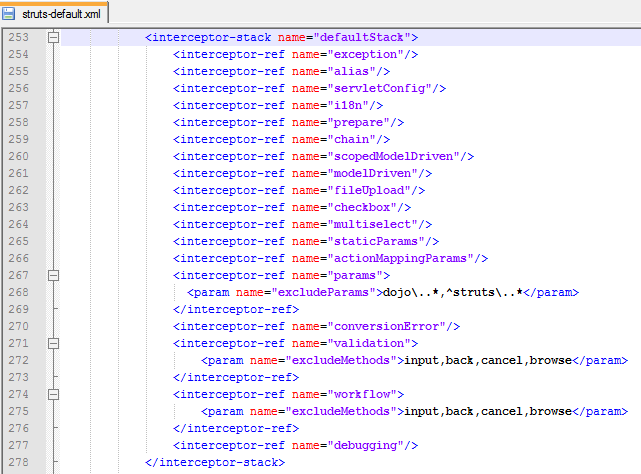The width and height of the screenshot is (641, 474).
Task: Collapse the workflow interceptor-ref fold at line 274
Action: tap(54, 394)
